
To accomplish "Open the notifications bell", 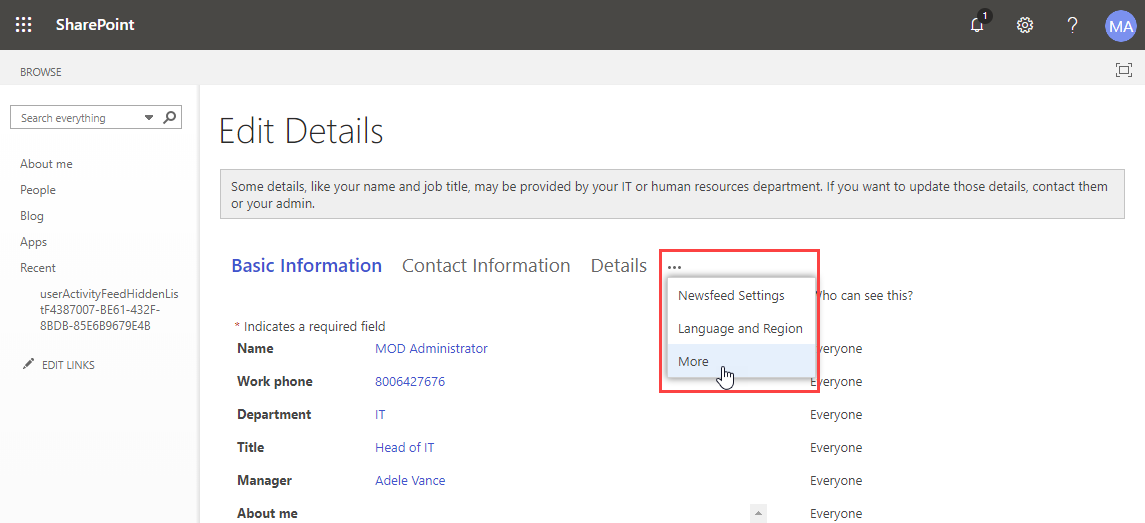I will [x=977, y=25].
